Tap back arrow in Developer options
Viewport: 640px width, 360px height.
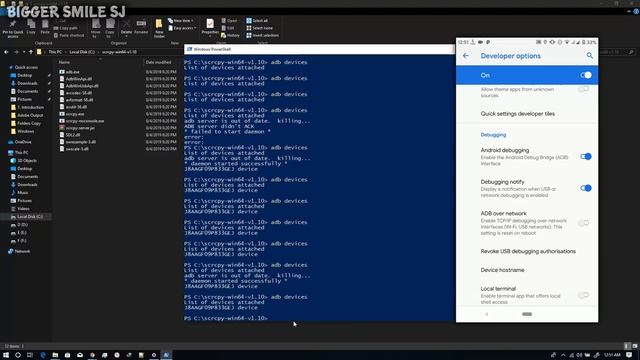coord(466,56)
